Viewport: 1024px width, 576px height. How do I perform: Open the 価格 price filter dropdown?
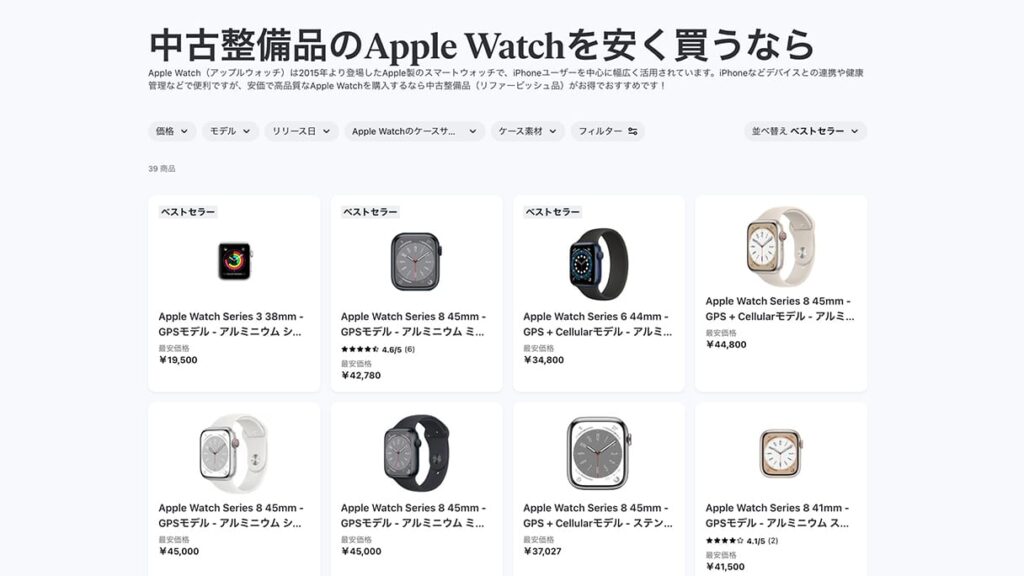(x=172, y=131)
